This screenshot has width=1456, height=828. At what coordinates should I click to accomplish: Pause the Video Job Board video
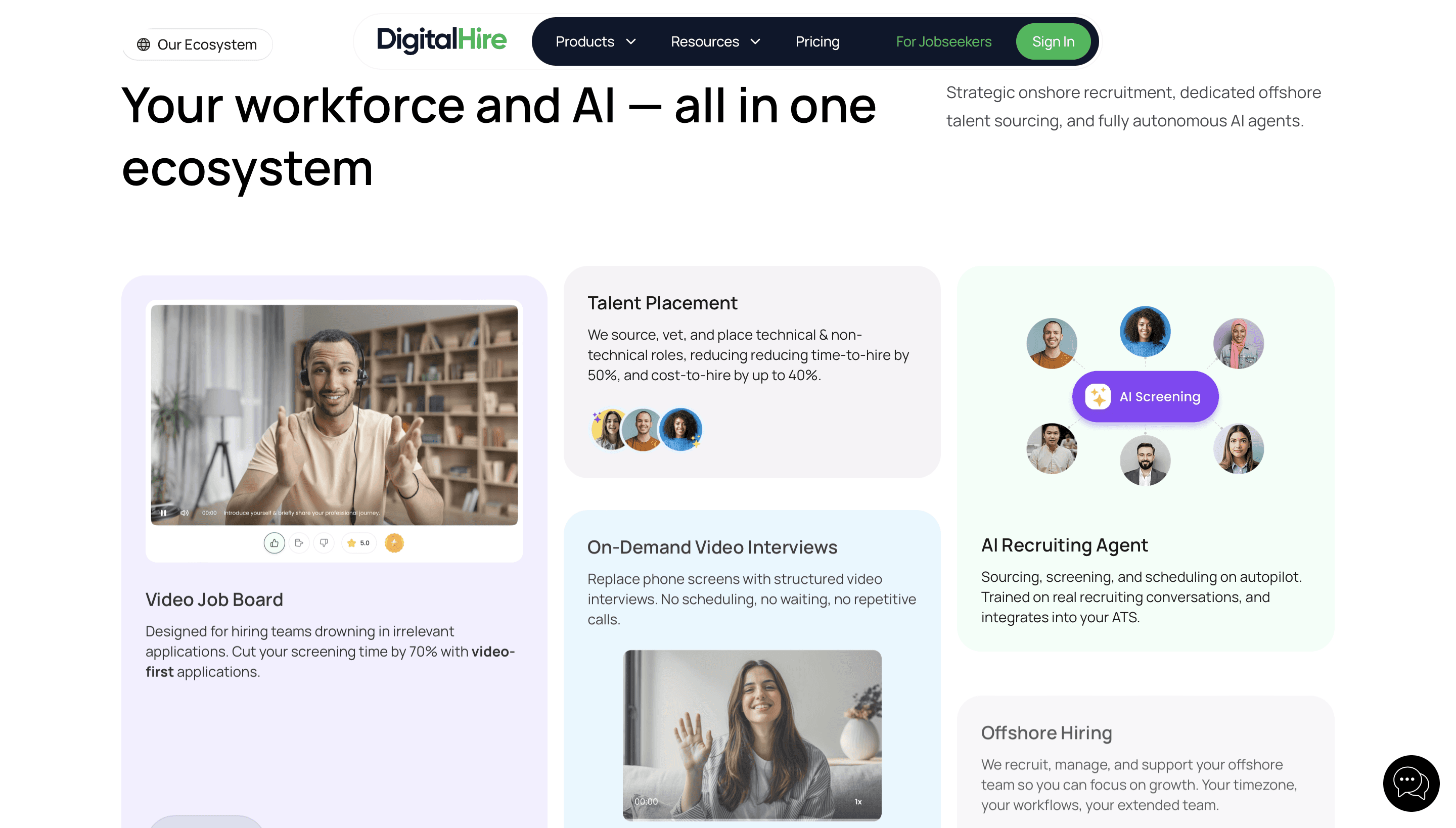point(163,513)
